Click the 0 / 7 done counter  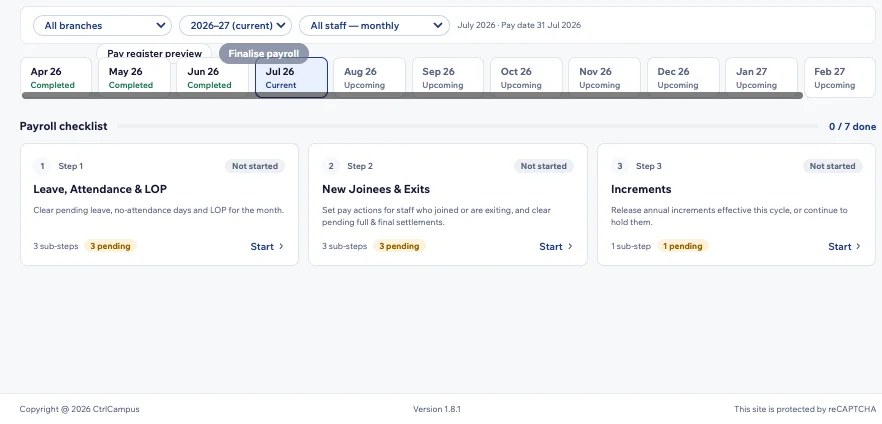click(x=852, y=127)
